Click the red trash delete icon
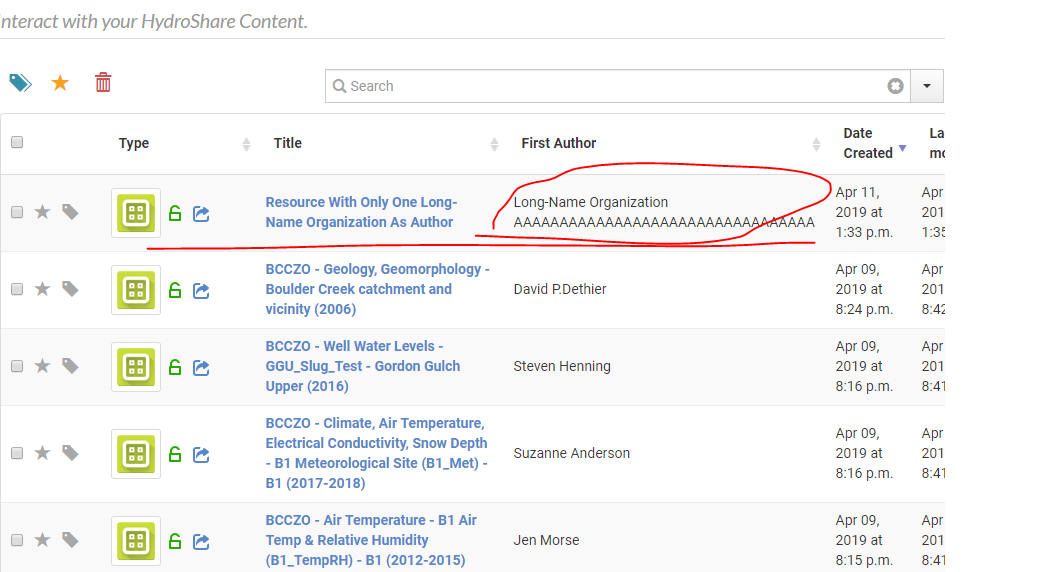The image size is (1041, 572). point(103,82)
